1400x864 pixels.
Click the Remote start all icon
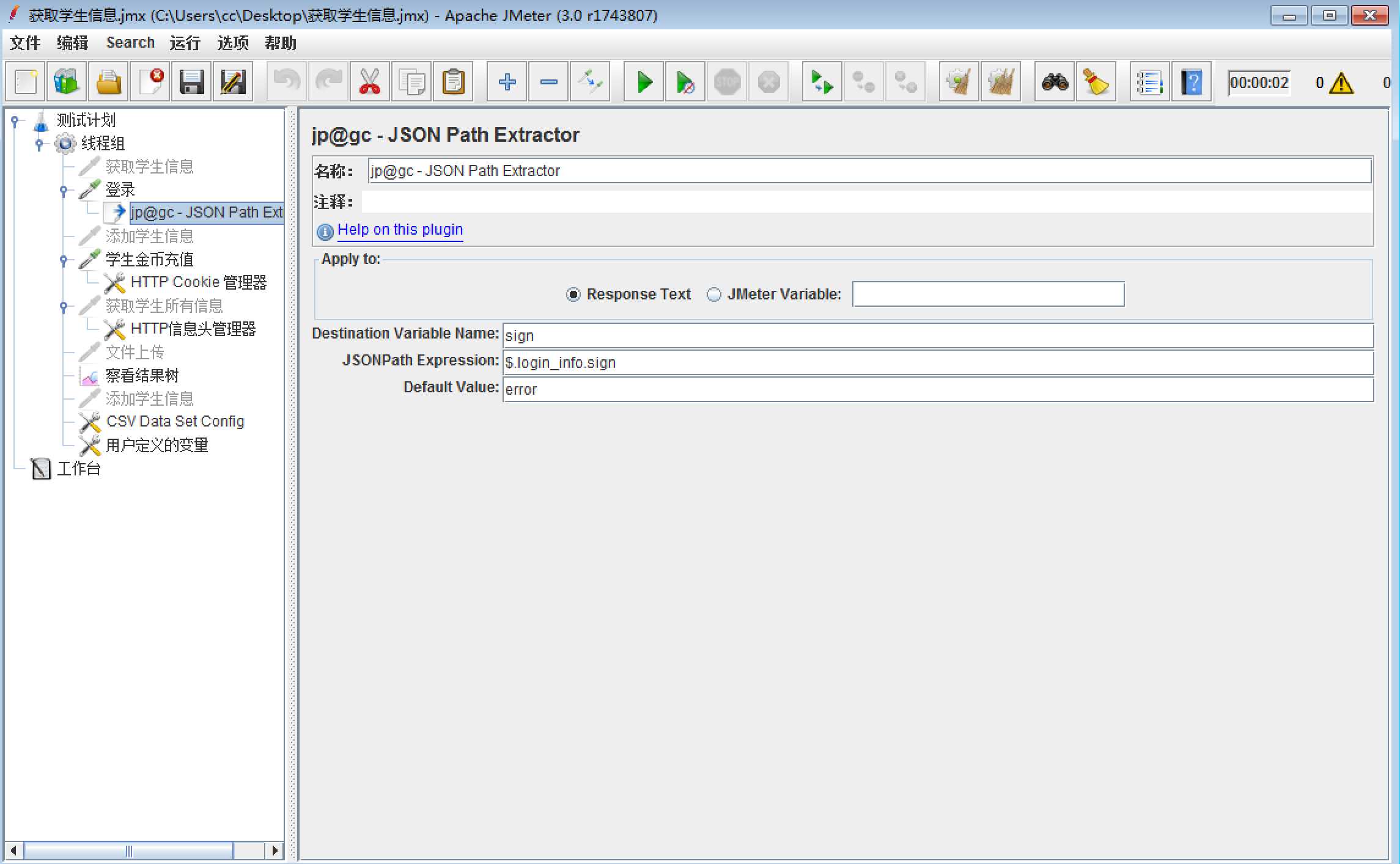(x=822, y=82)
